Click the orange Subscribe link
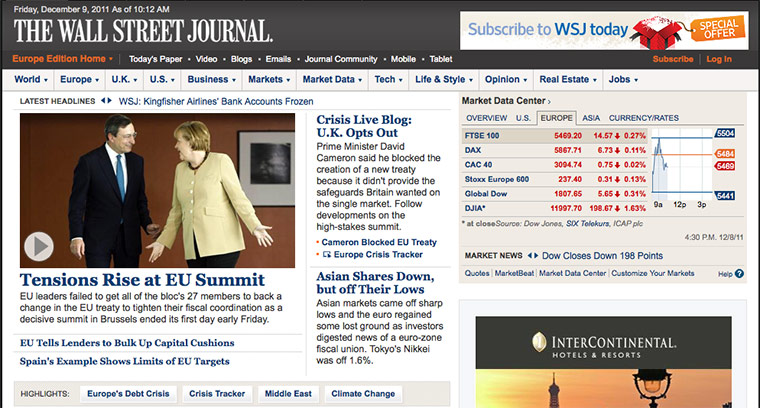The height and width of the screenshot is (408, 760). pyautogui.click(x=673, y=59)
